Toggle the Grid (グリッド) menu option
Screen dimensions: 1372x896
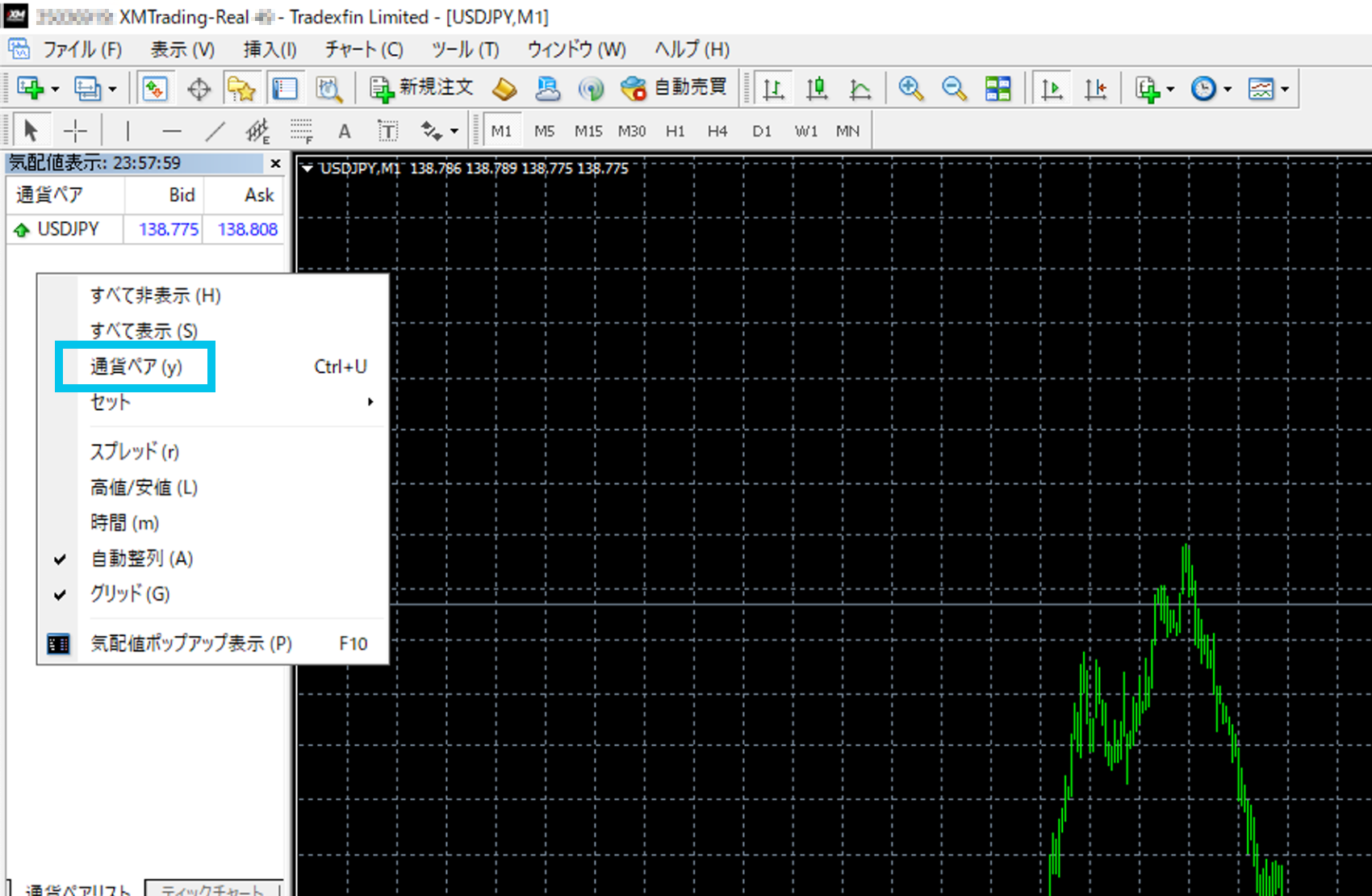129,594
